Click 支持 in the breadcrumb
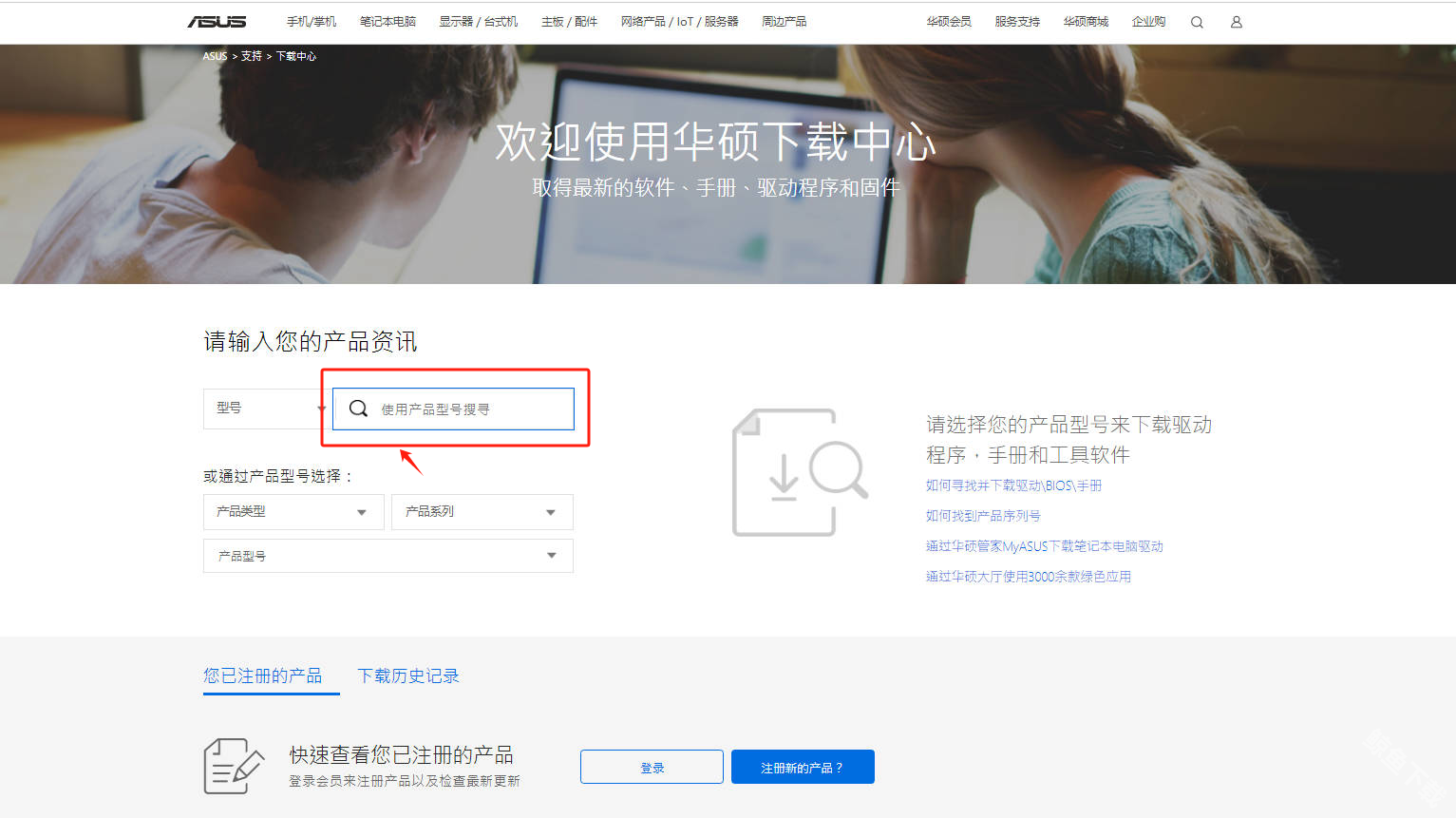 [251, 56]
